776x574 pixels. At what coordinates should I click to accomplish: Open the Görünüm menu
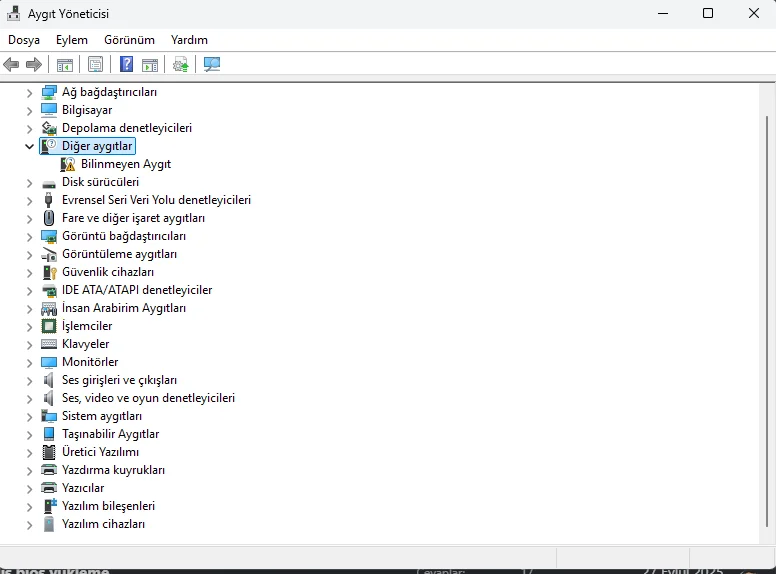tap(129, 40)
